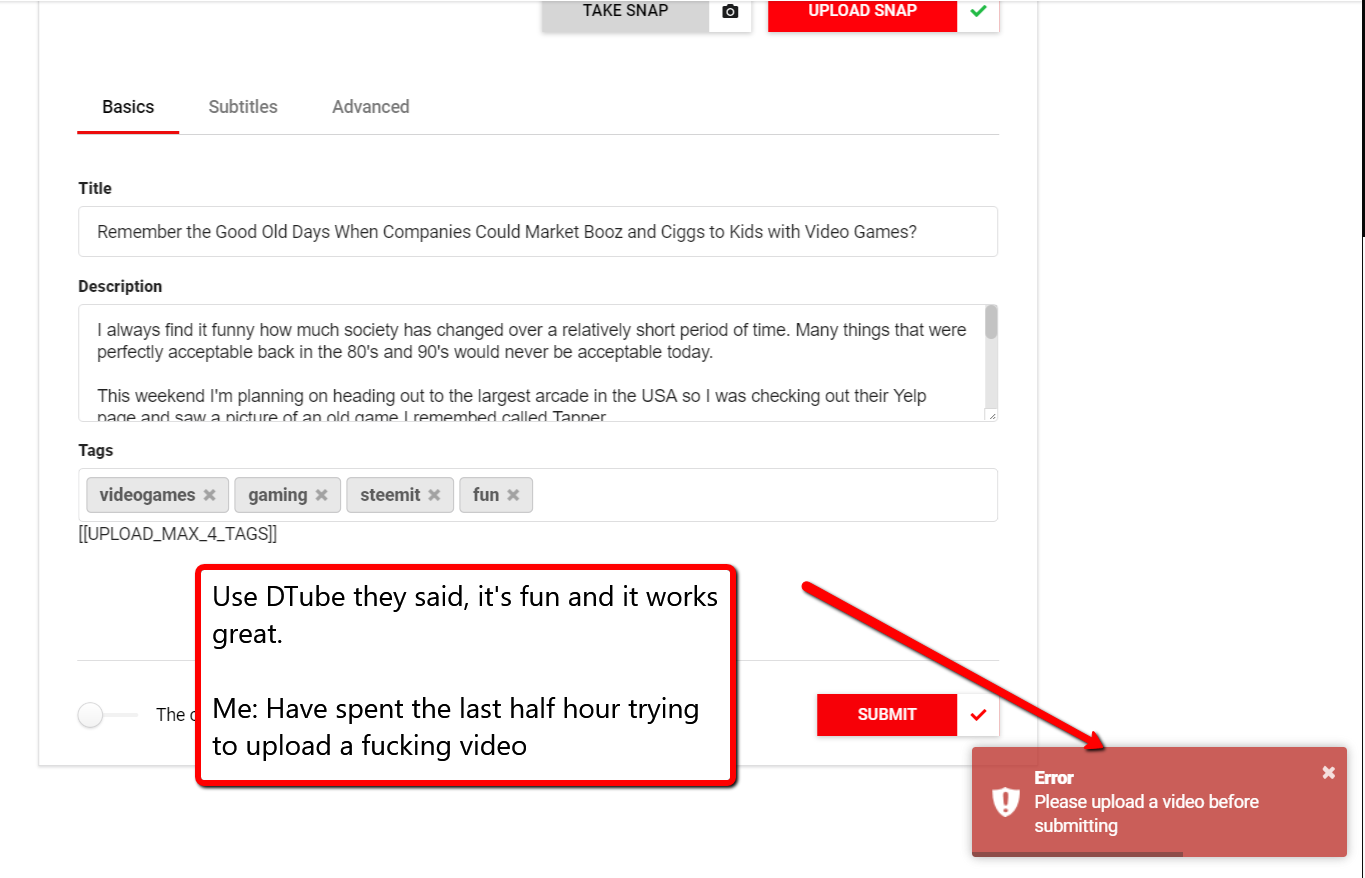Click the Title field label
The image size is (1365, 878).
click(x=95, y=188)
